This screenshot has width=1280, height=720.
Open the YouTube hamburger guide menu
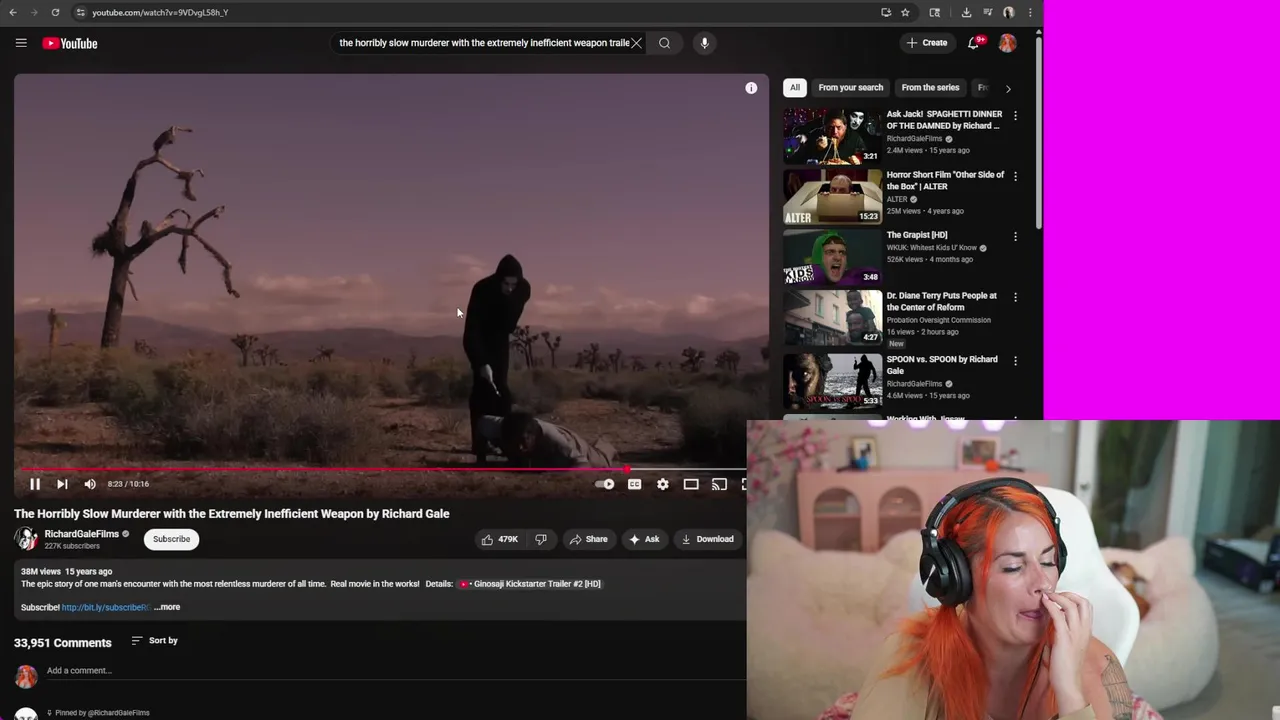[x=21, y=43]
